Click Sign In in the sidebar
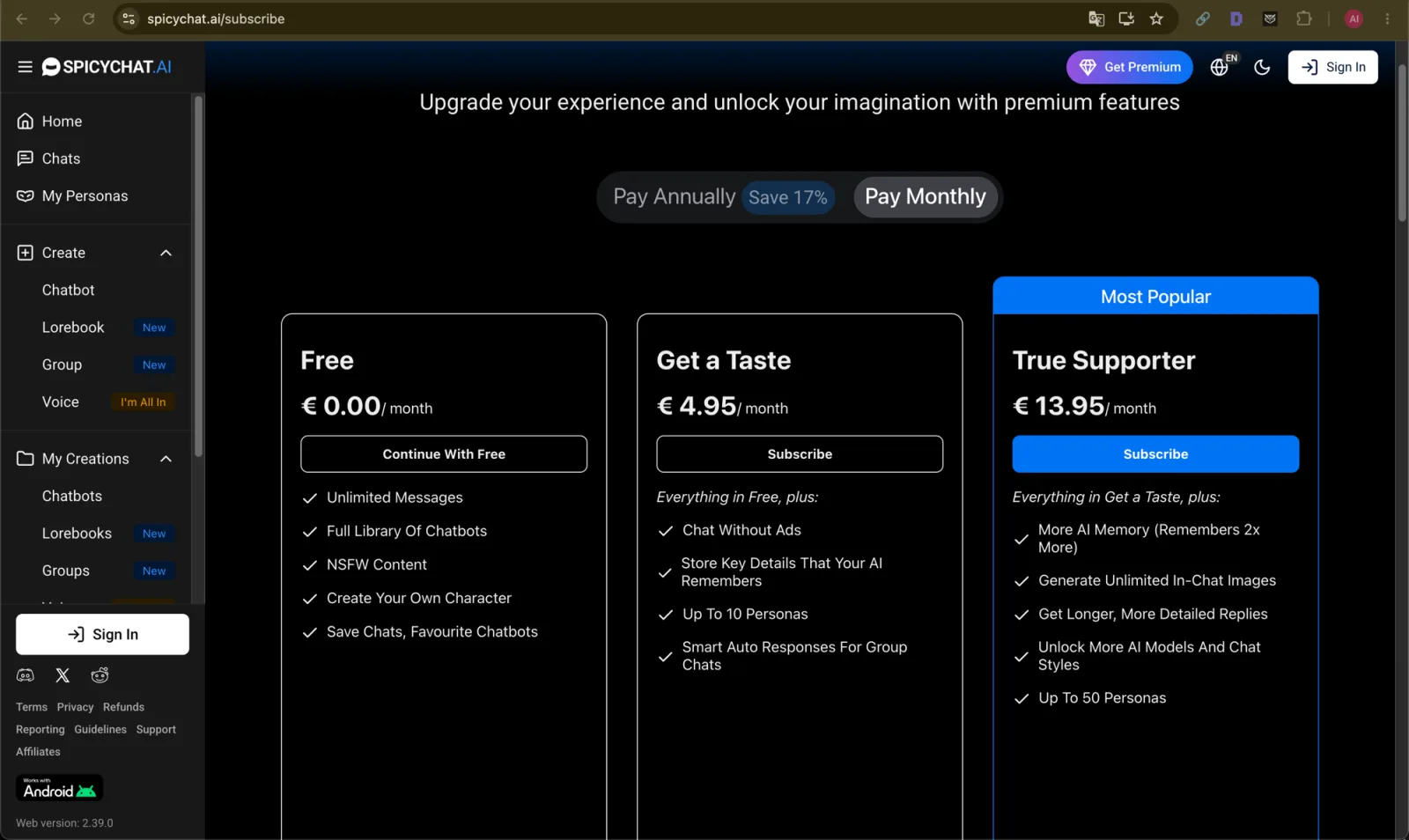 pyautogui.click(x=102, y=634)
